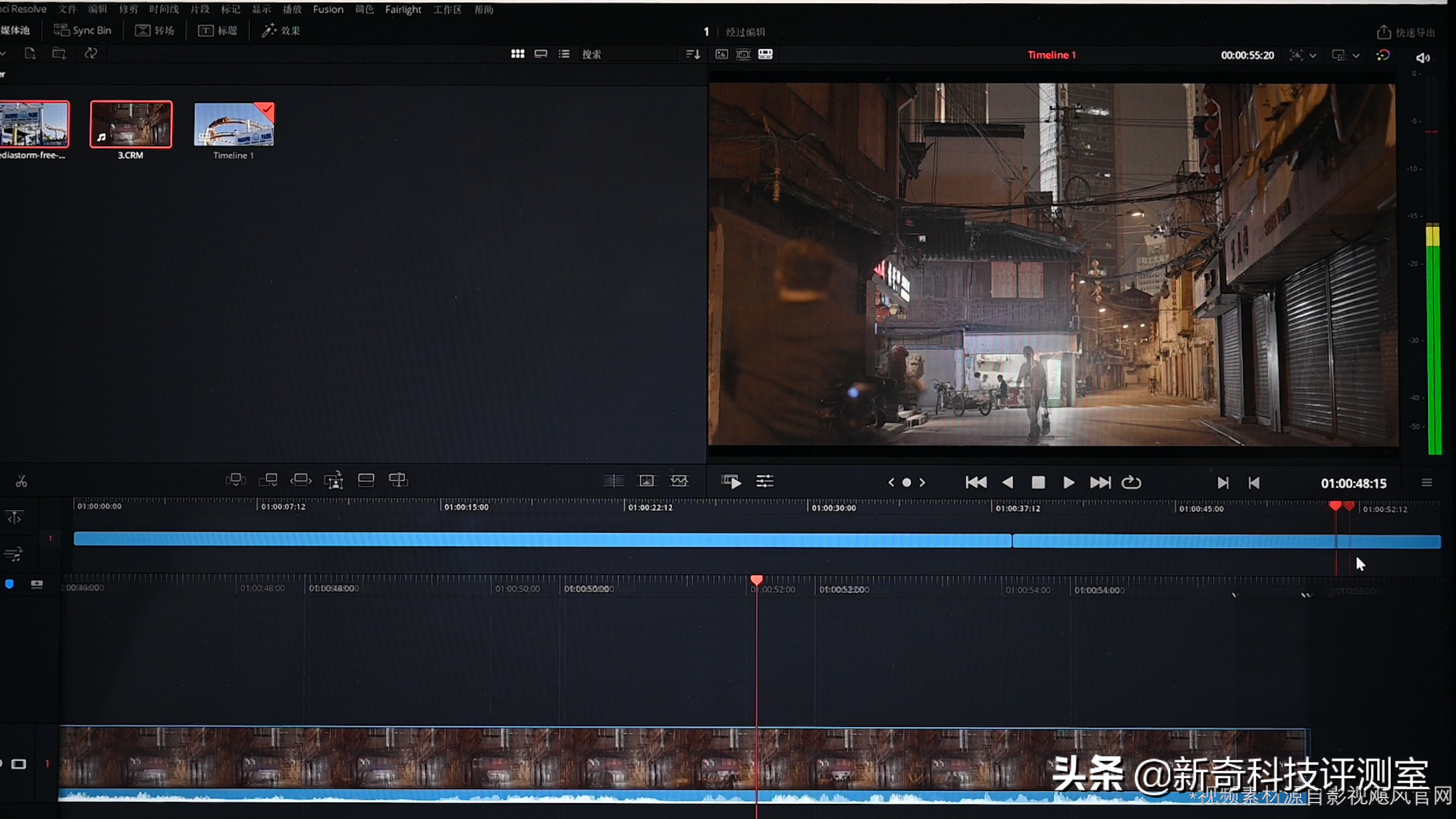1456x819 pixels.
Task: Switch media pool to thumbnail view
Action: (x=517, y=54)
